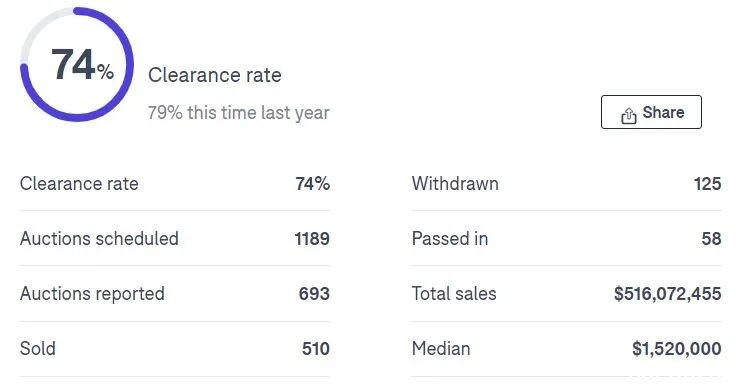Click the Clearance rate heading text
Viewport: 739px width, 385px height.
tap(214, 75)
